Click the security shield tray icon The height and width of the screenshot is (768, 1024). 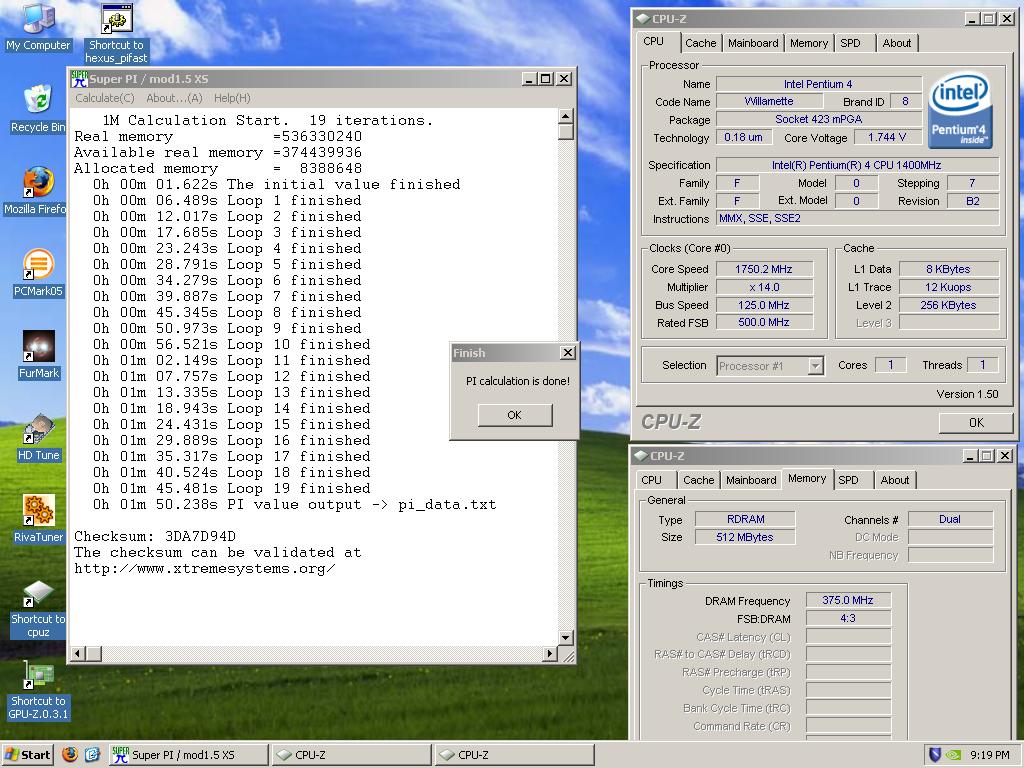click(x=935, y=755)
